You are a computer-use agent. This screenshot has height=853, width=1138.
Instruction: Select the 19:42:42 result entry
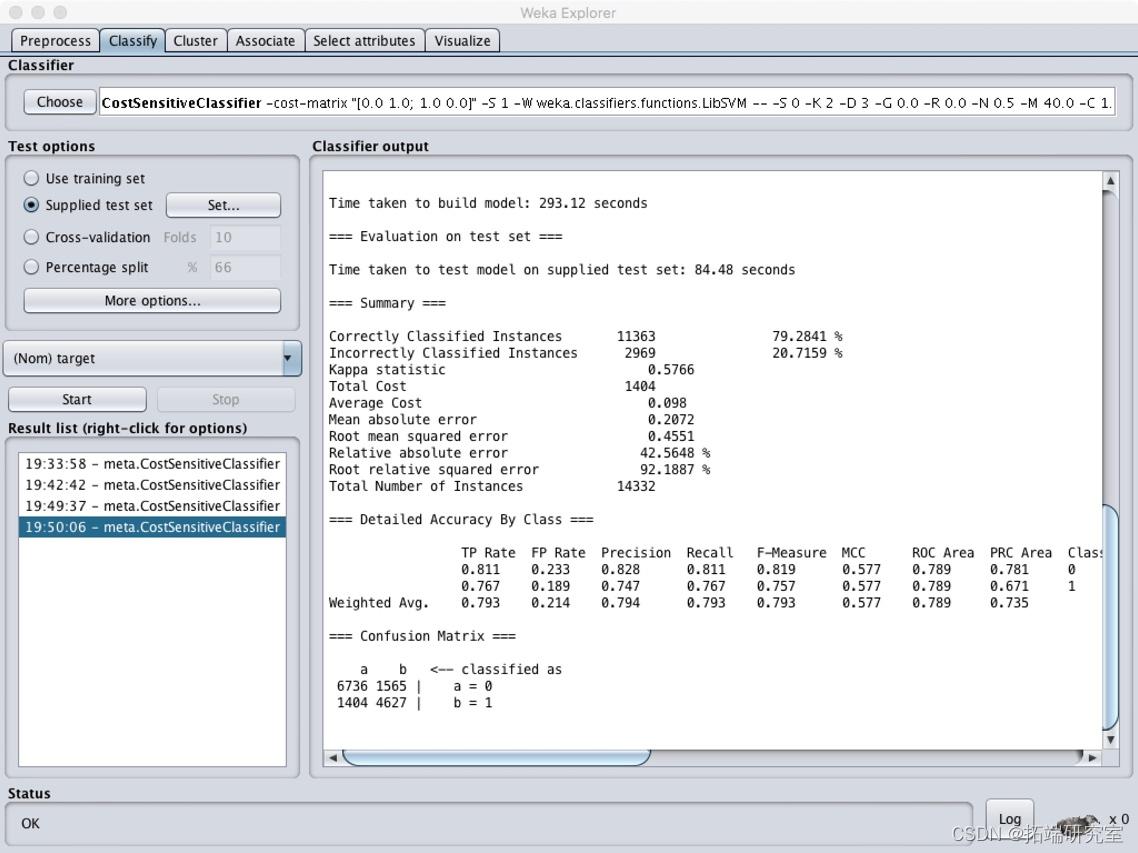(x=152, y=485)
